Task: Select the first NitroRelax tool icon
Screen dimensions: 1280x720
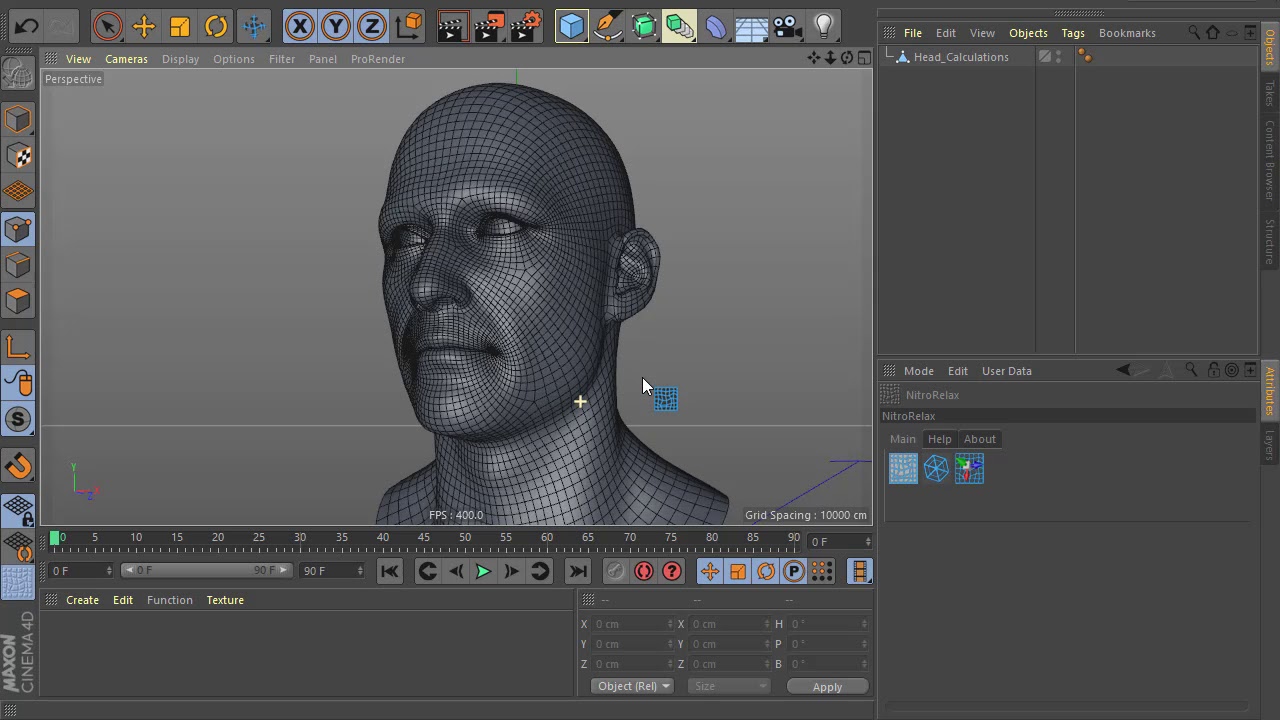Action: pos(903,468)
